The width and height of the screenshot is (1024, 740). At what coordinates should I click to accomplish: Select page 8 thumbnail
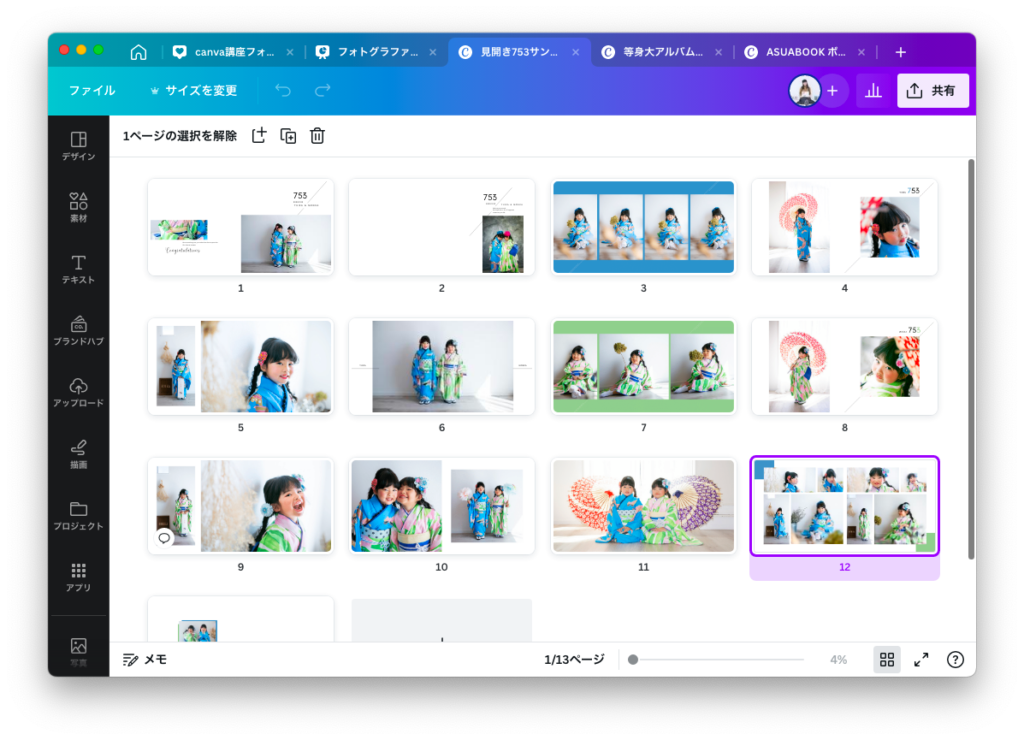point(844,366)
